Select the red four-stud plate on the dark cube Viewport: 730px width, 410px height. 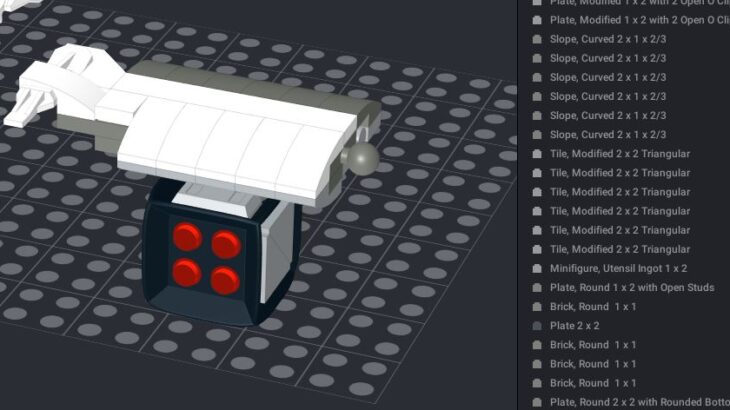(207, 259)
